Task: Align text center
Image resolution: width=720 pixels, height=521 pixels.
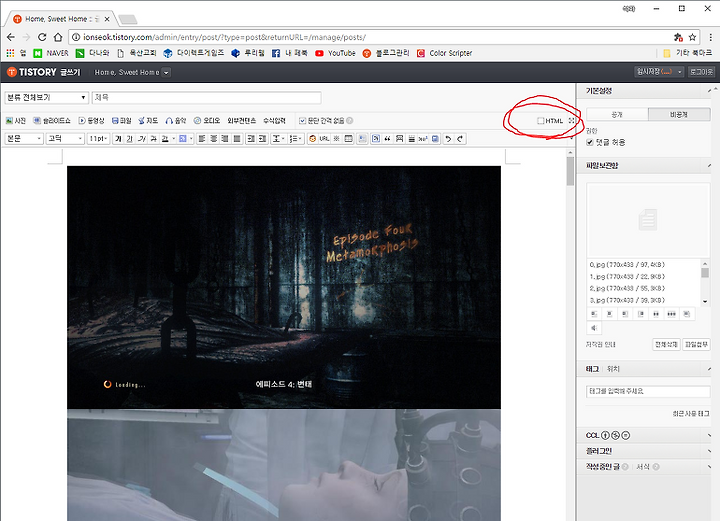Action: [214, 139]
